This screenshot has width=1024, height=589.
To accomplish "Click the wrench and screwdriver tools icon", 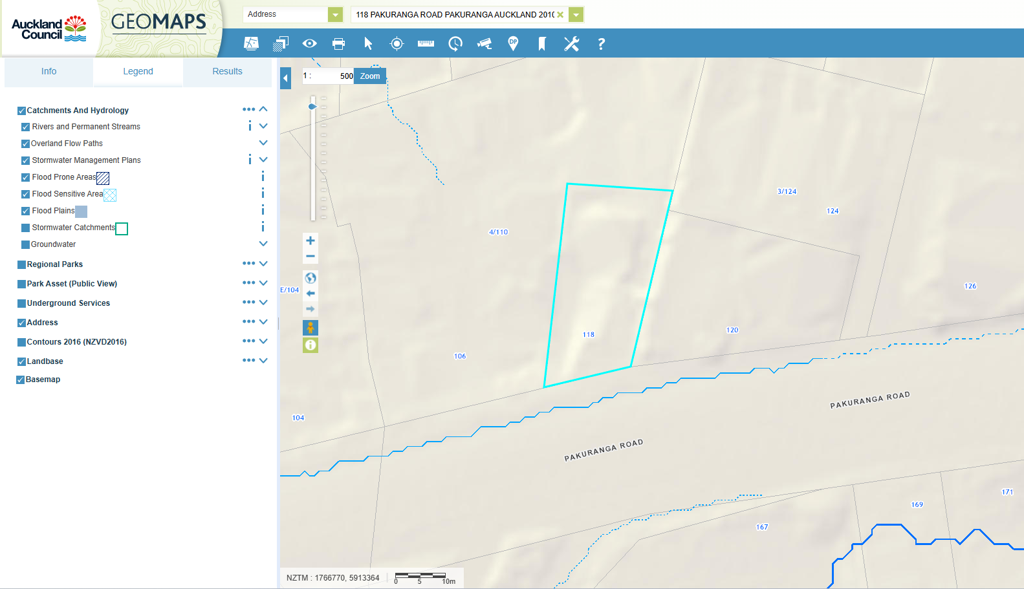I will point(571,44).
